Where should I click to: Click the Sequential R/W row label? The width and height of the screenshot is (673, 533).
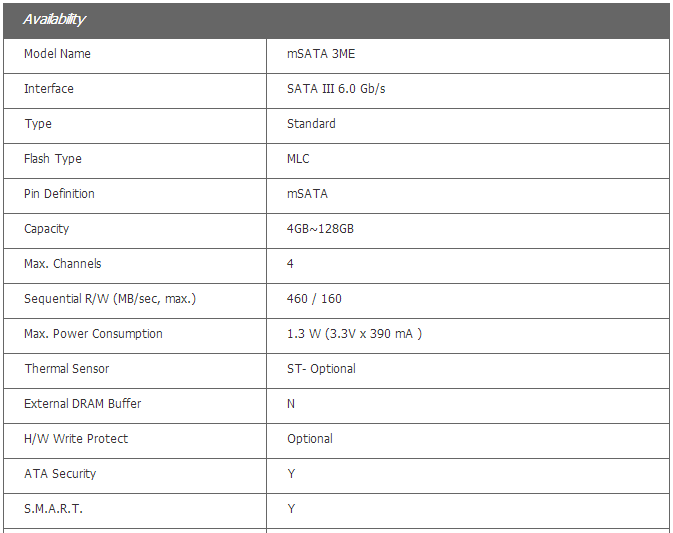110,299
